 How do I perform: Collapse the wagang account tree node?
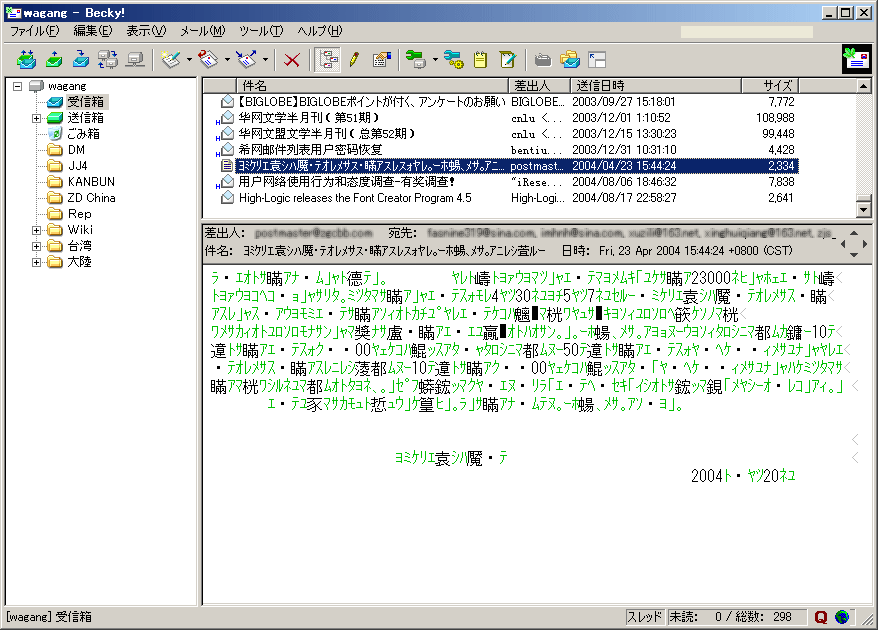pyautogui.click(x=18, y=86)
